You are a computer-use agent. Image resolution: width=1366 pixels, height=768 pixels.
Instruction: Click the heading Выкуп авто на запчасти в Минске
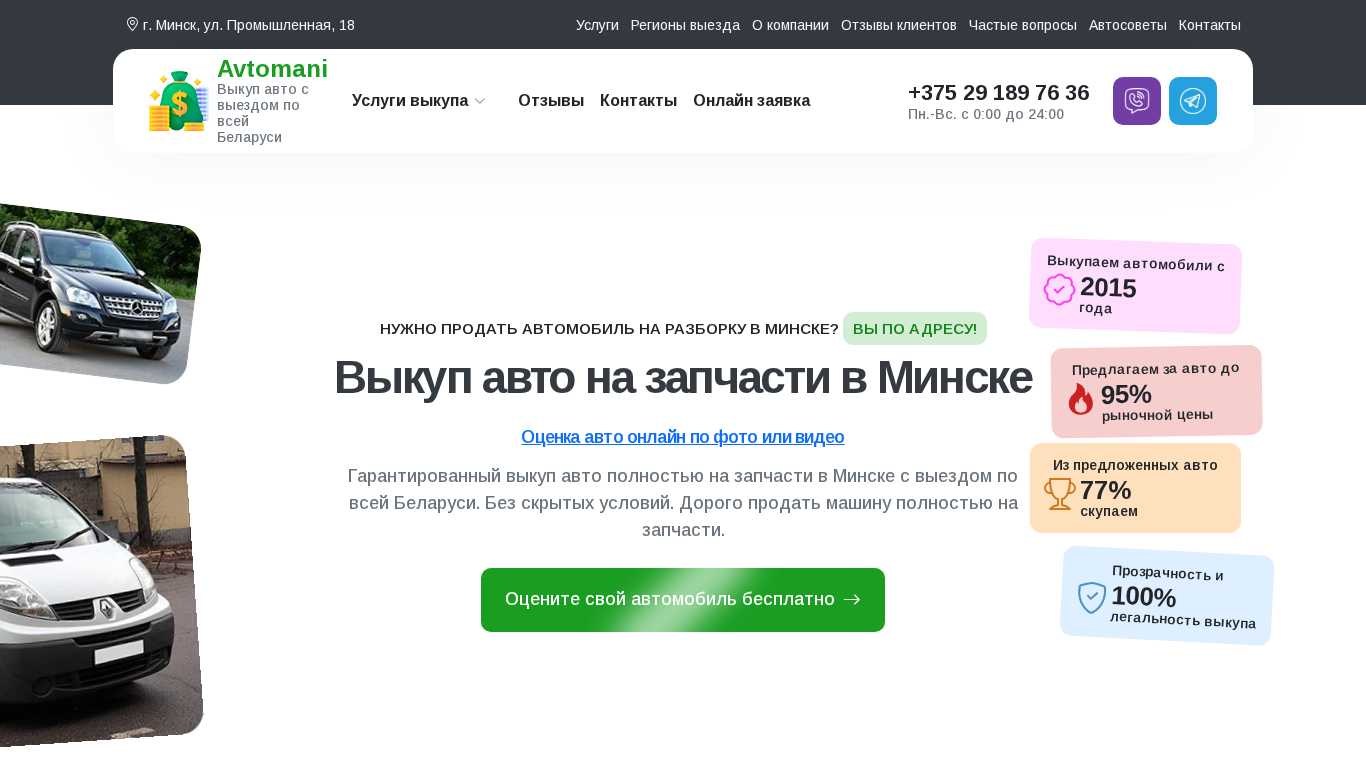point(683,378)
